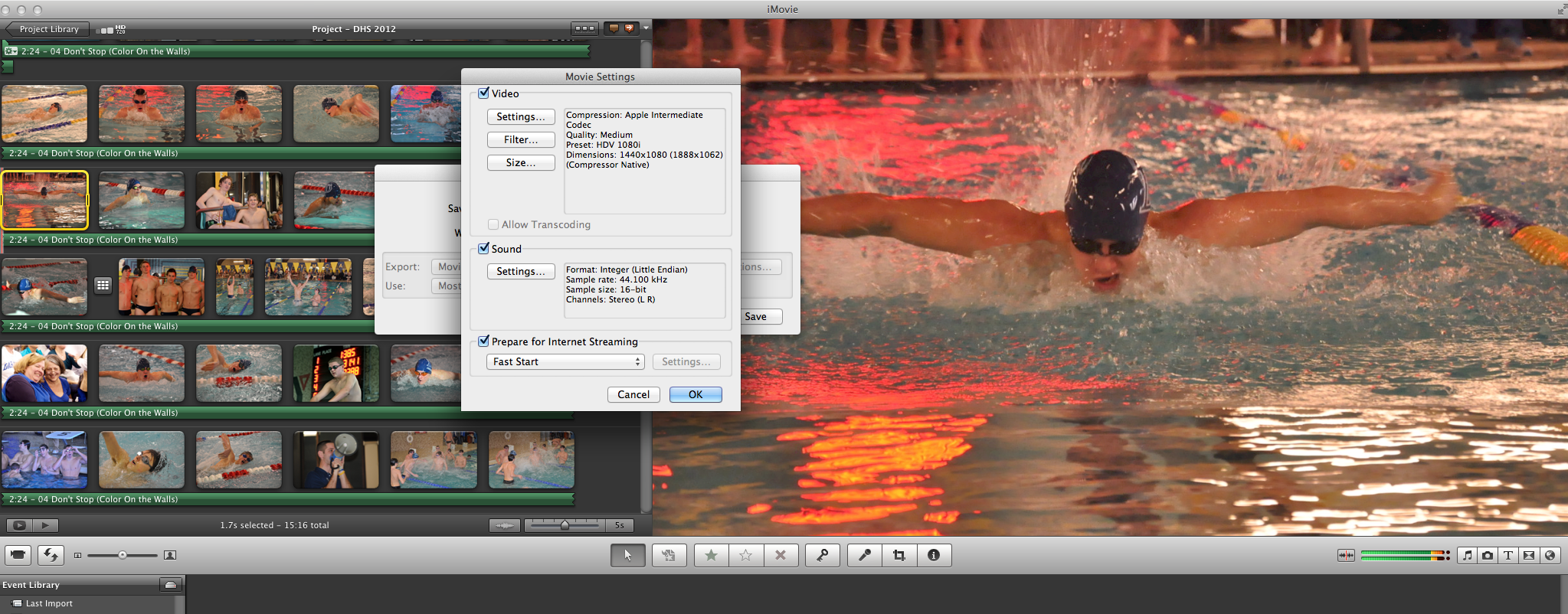1568x614 pixels.
Task: Expand the comment markers dropdown arrow
Action: tap(647, 28)
